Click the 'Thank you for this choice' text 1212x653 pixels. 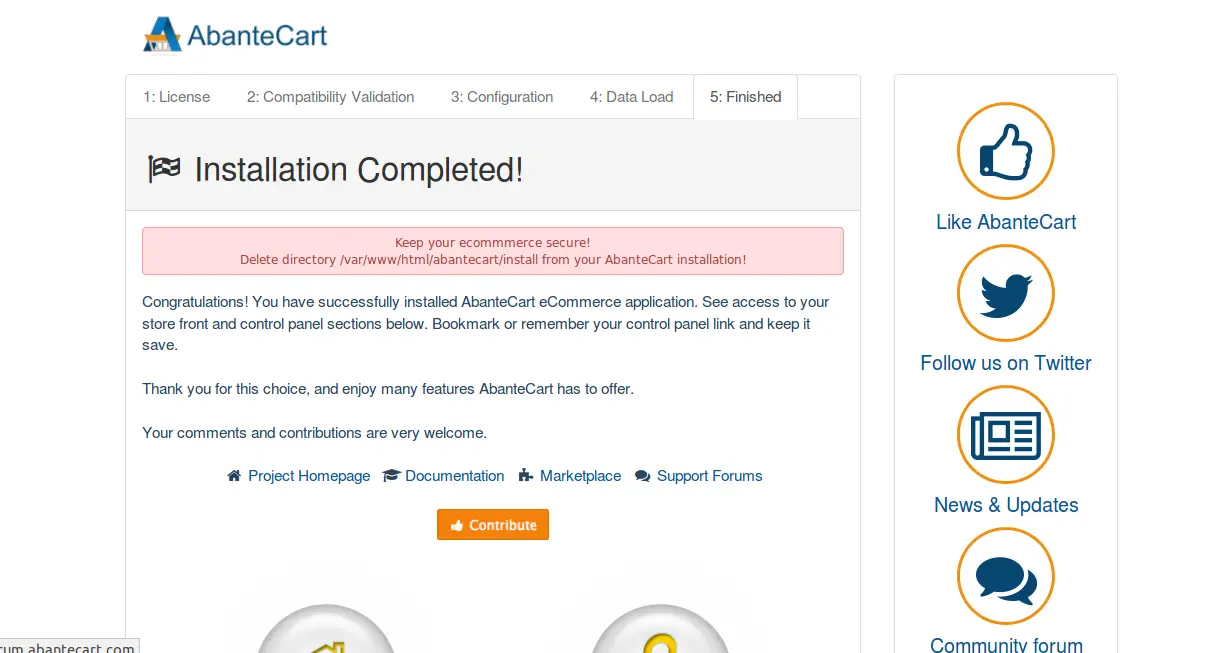[388, 389]
